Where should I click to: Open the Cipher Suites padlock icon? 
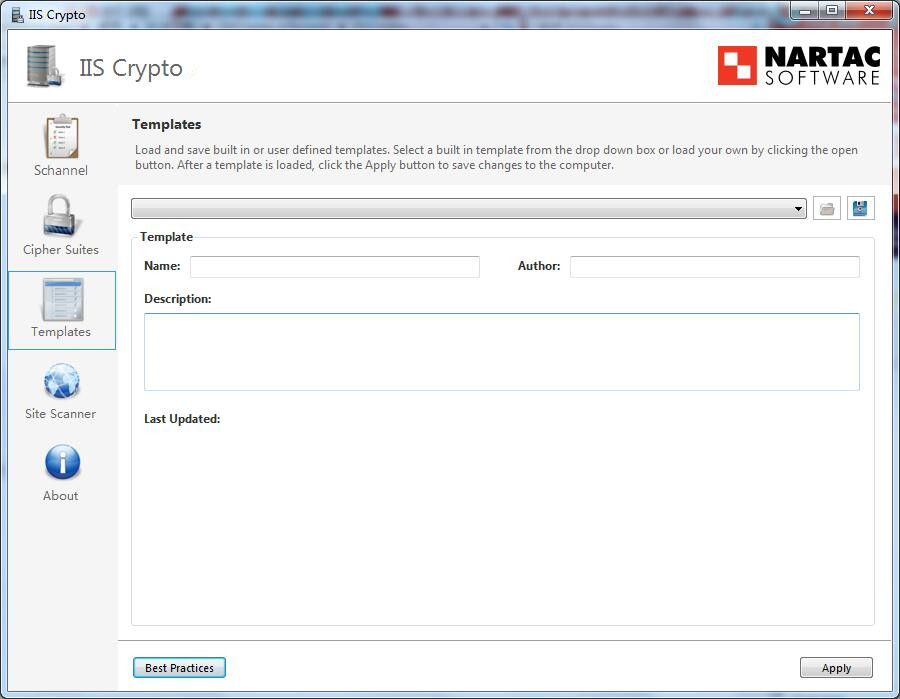(60, 215)
